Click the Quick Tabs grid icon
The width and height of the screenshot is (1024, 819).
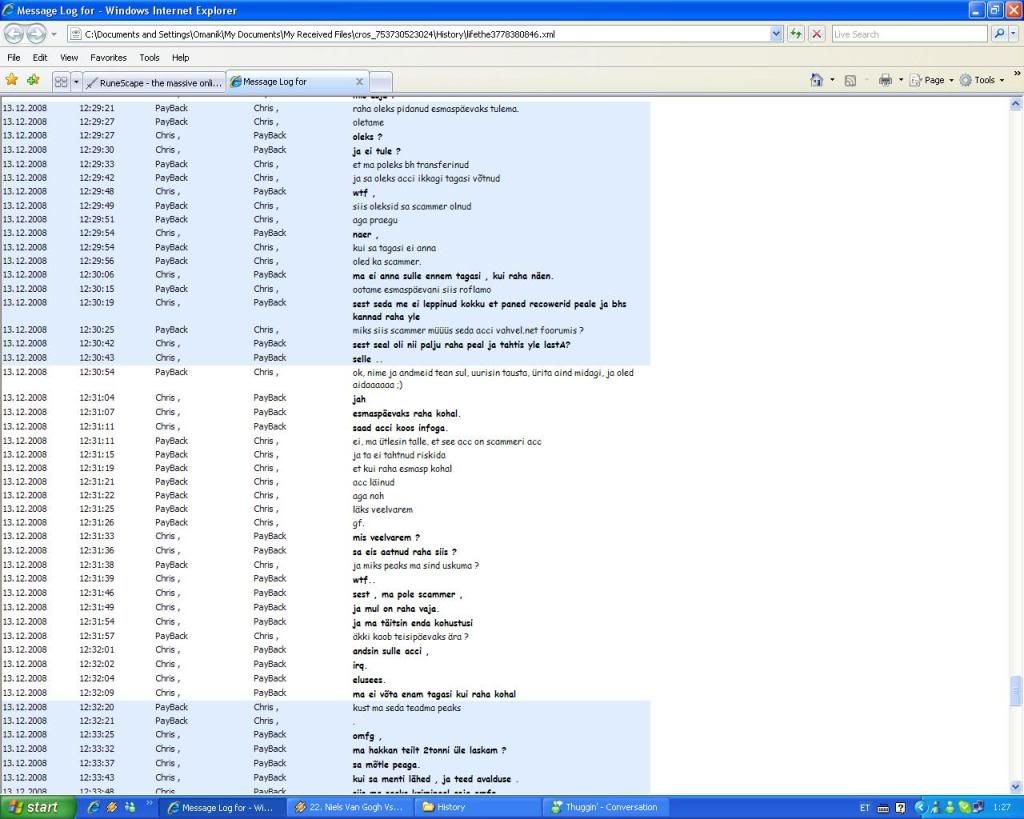tap(61, 82)
